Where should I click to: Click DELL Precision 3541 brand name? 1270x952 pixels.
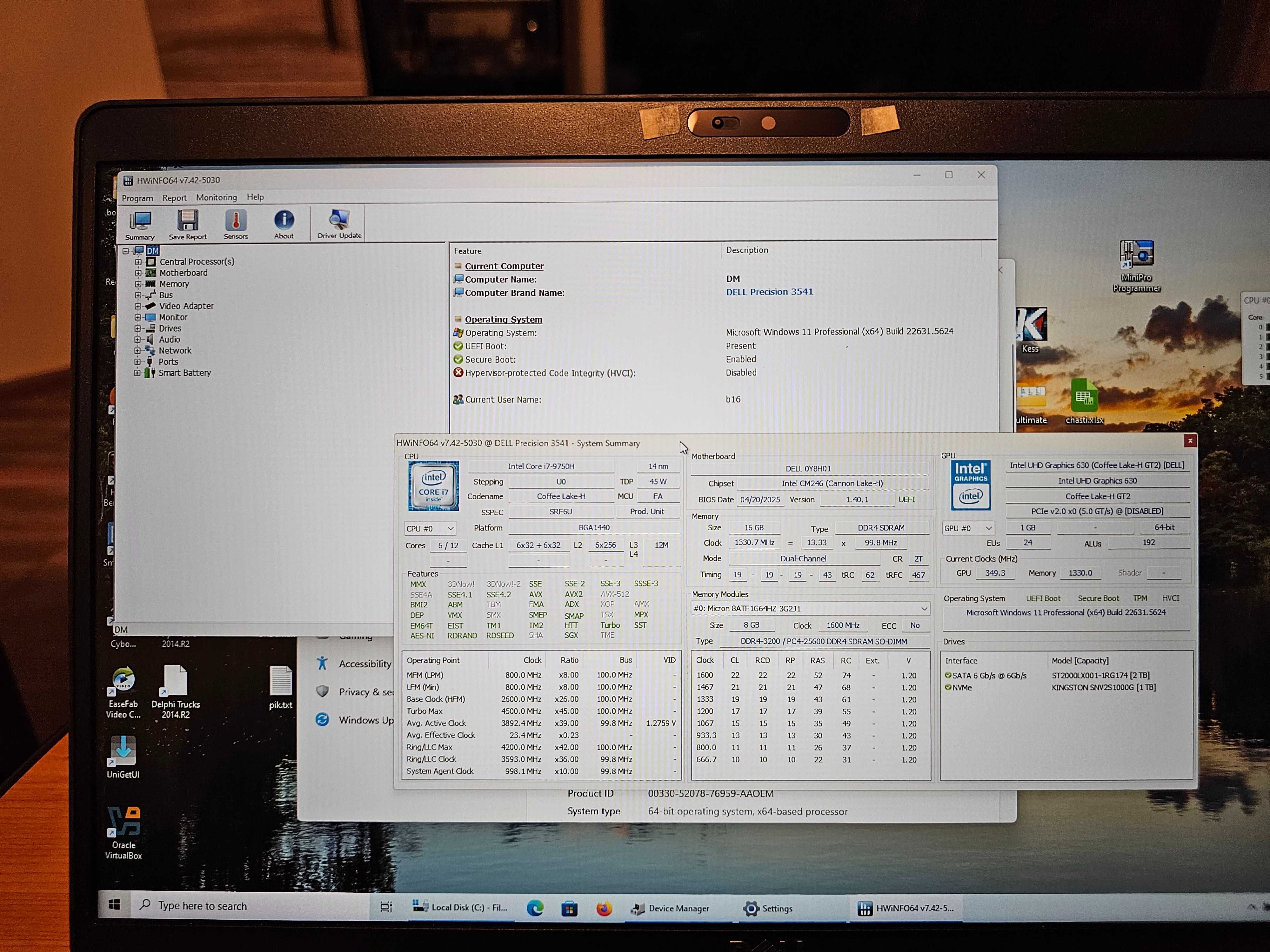coord(769,292)
